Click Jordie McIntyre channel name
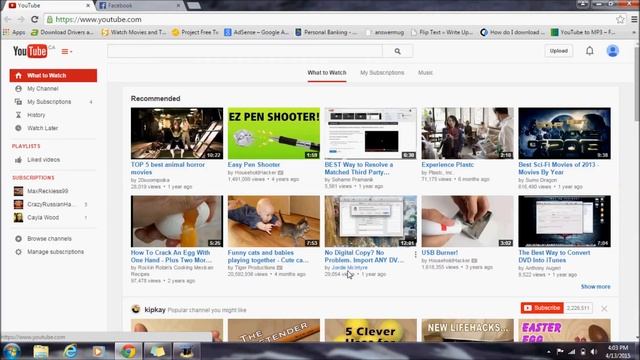This screenshot has width=640, height=360. 349,267
